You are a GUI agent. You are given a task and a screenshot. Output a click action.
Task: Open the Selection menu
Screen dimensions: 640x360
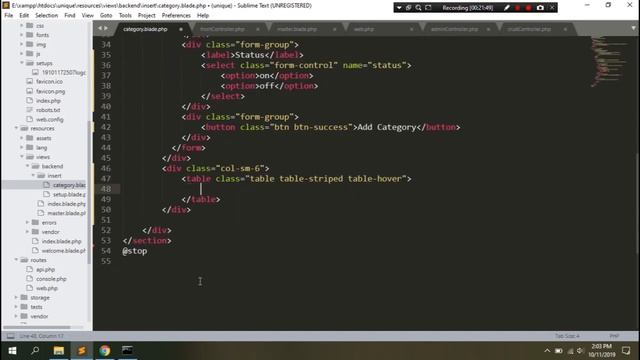[46, 16]
